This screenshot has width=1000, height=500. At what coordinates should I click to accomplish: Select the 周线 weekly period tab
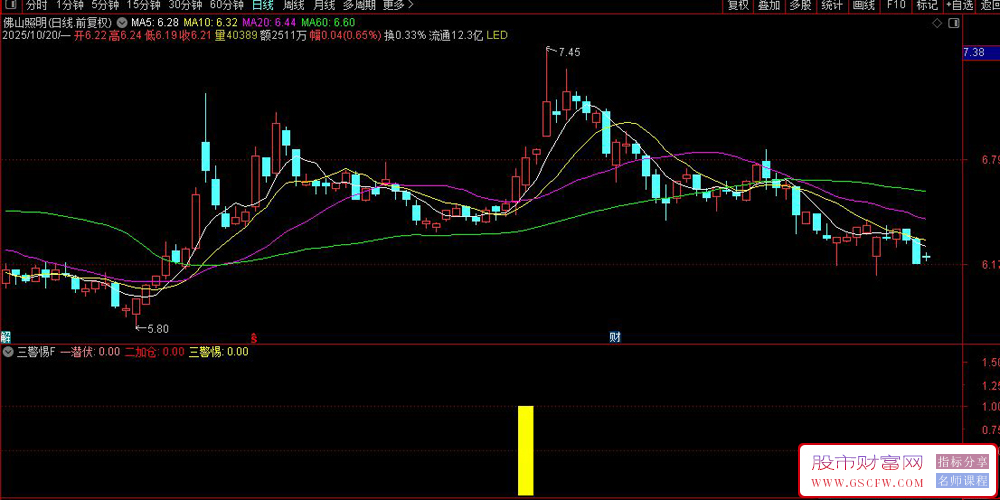point(293,5)
